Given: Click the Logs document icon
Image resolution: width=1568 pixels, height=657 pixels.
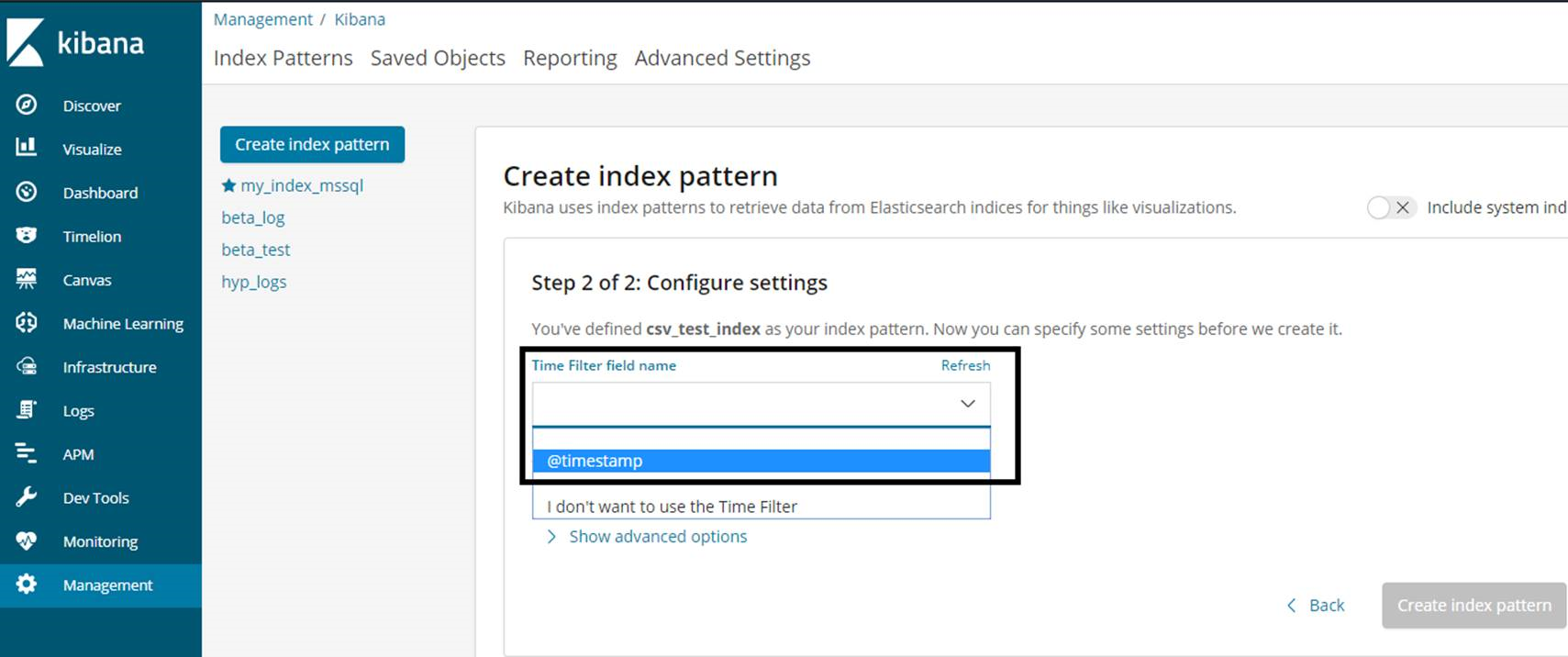Looking at the screenshot, I should tap(27, 409).
